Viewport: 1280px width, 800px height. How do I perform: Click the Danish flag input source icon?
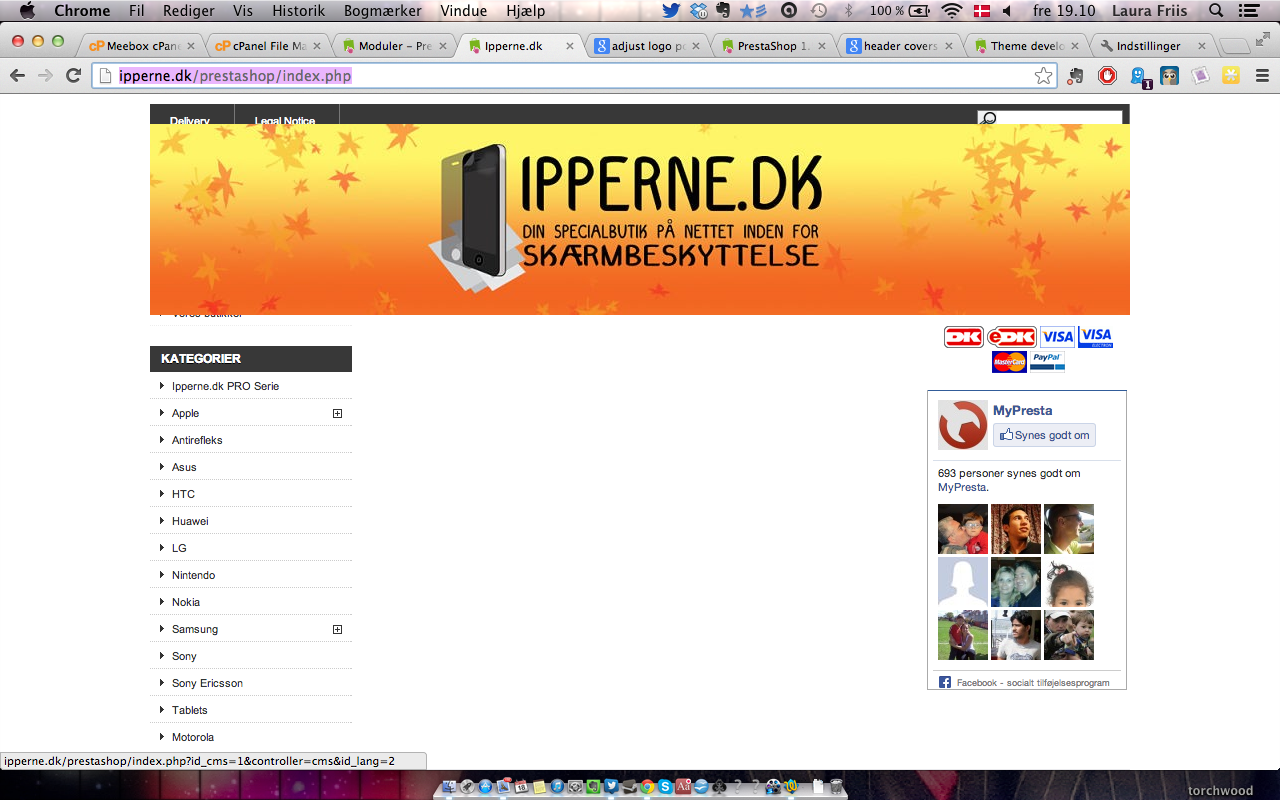pos(982,11)
